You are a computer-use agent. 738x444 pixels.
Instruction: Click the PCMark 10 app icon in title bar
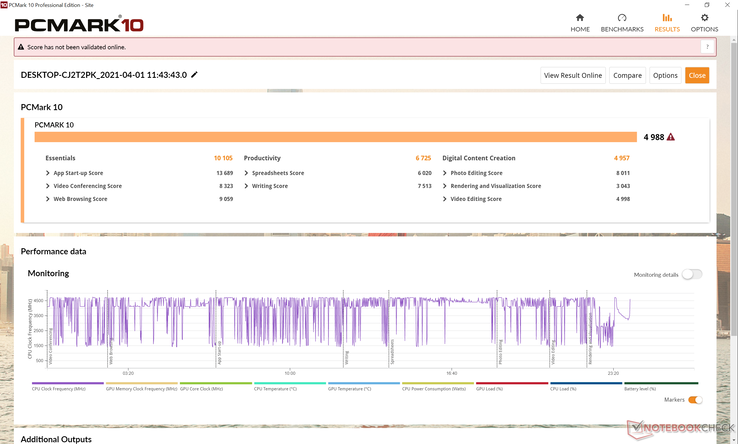6,5
